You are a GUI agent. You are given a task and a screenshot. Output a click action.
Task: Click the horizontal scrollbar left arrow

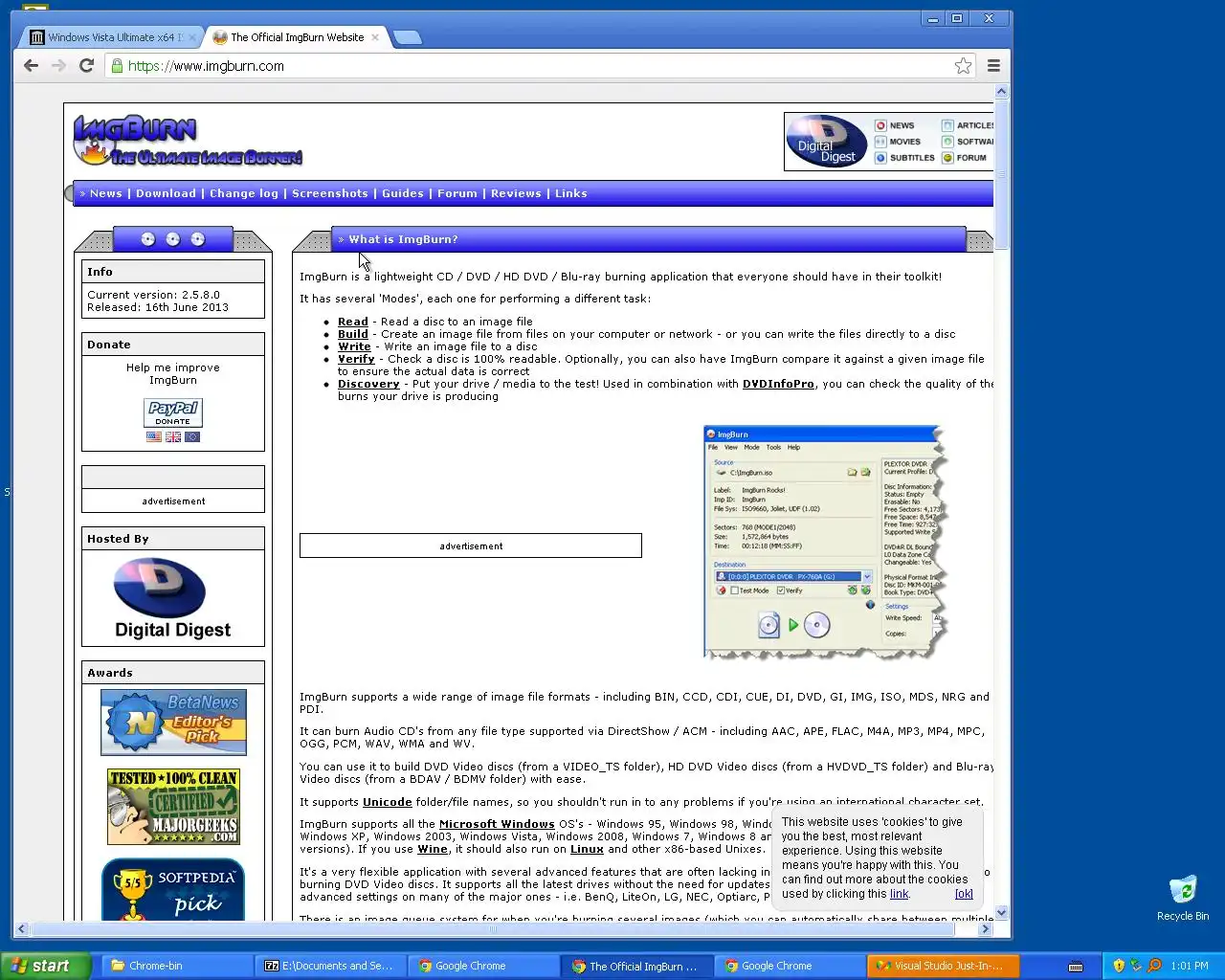[x=22, y=928]
